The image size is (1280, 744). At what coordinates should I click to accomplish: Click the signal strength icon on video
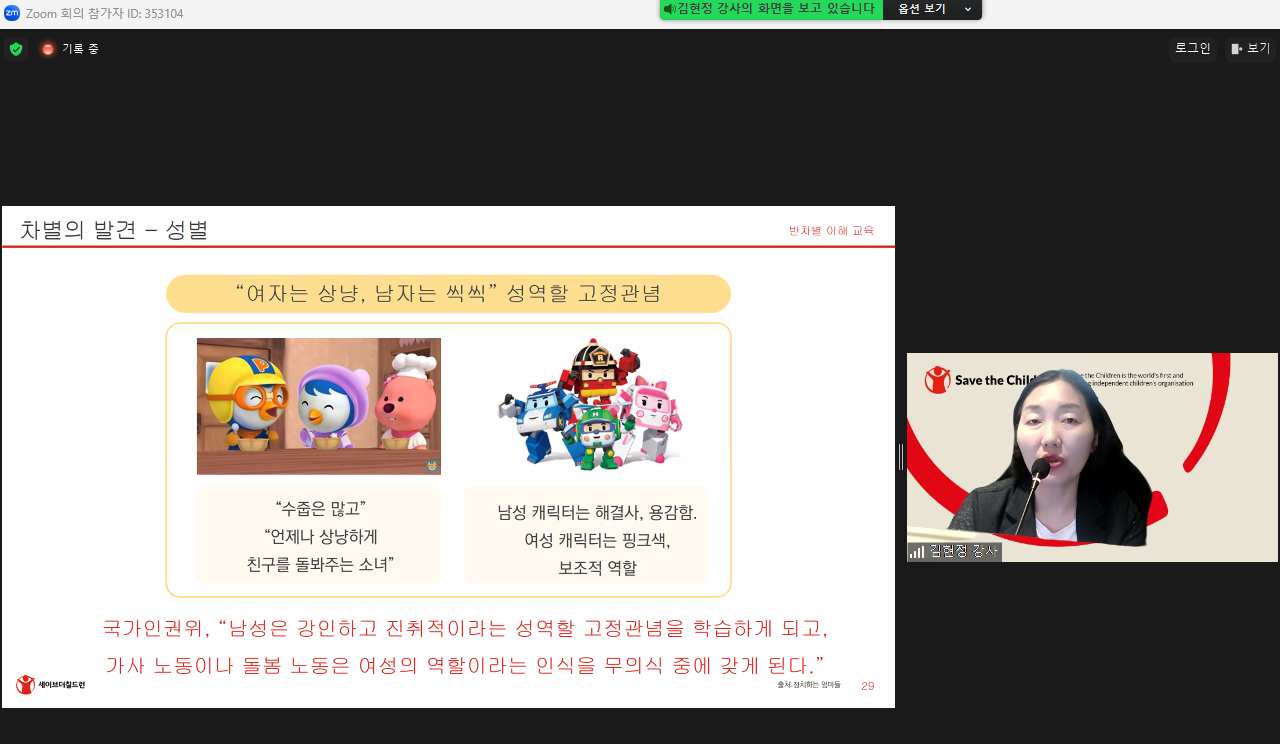[917, 552]
